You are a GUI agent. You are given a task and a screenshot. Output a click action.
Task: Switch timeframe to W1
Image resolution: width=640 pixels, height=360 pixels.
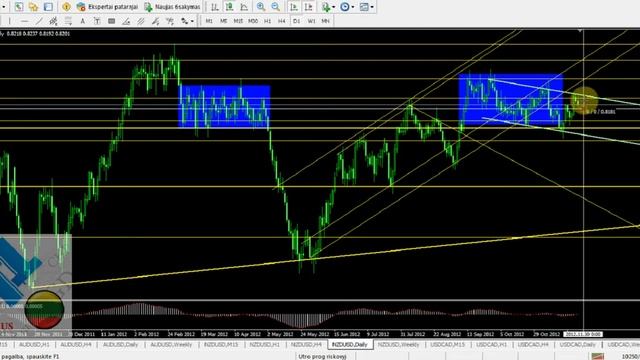(311, 21)
